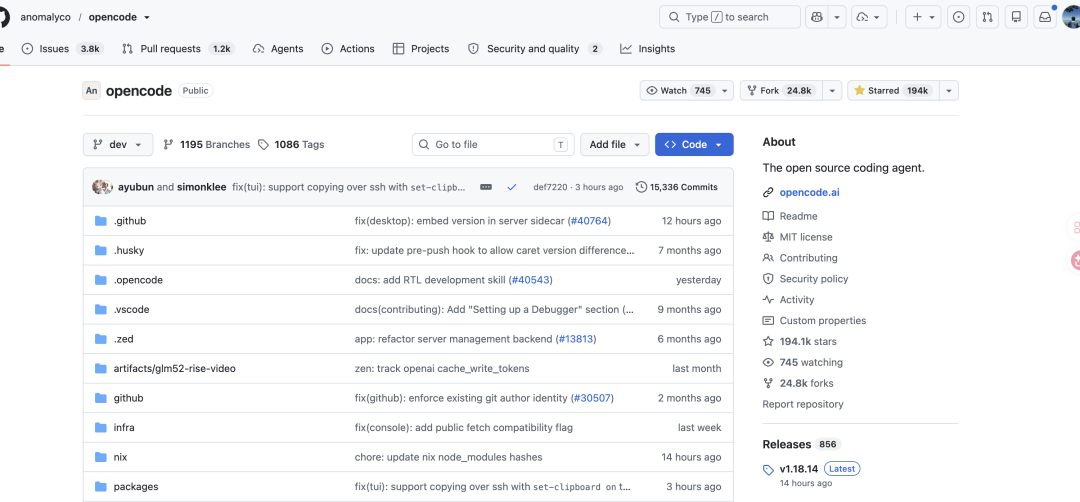Click the simonklee author name

click(202, 187)
